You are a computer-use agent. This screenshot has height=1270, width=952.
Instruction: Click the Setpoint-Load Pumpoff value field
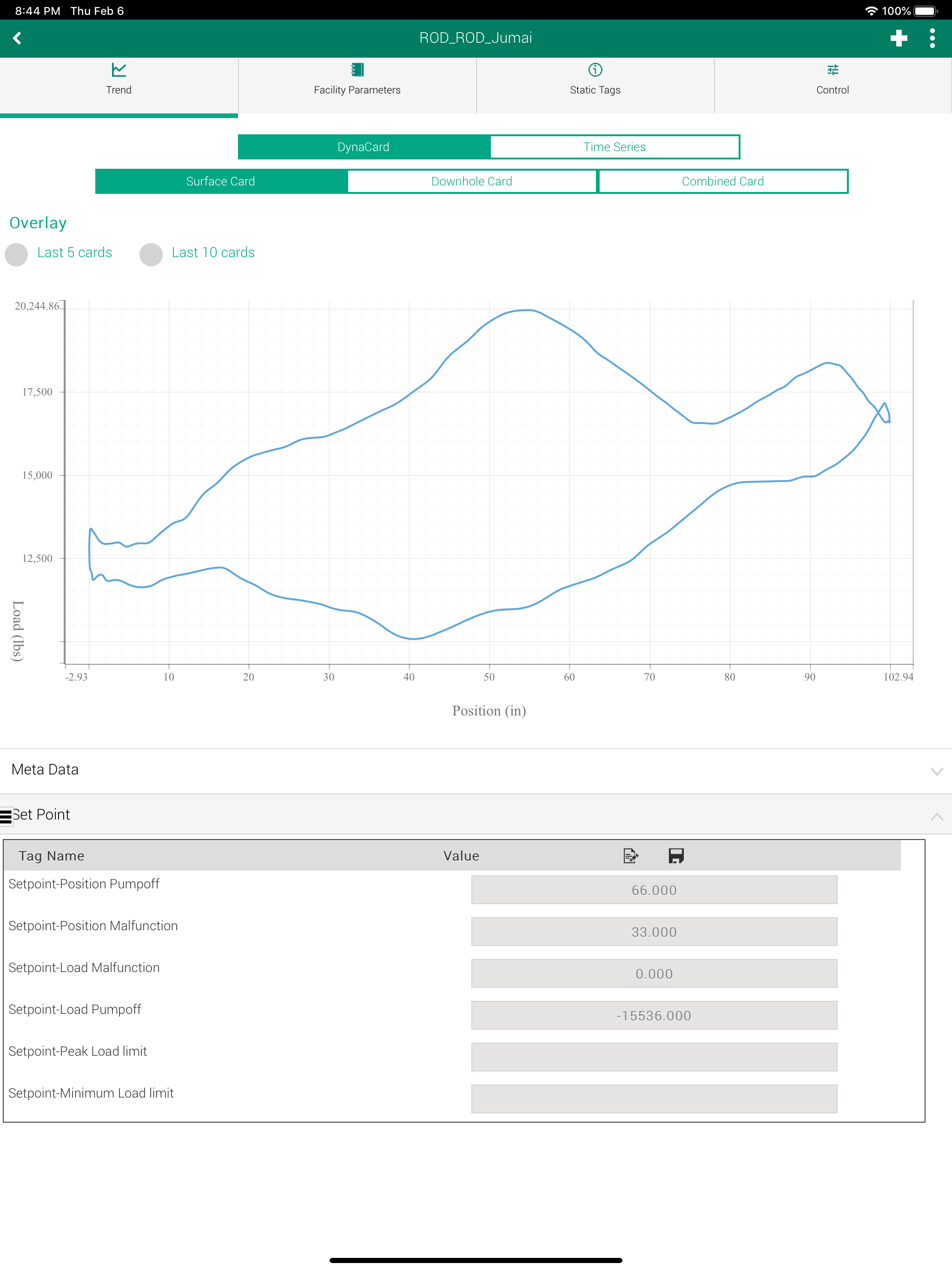pos(654,1015)
